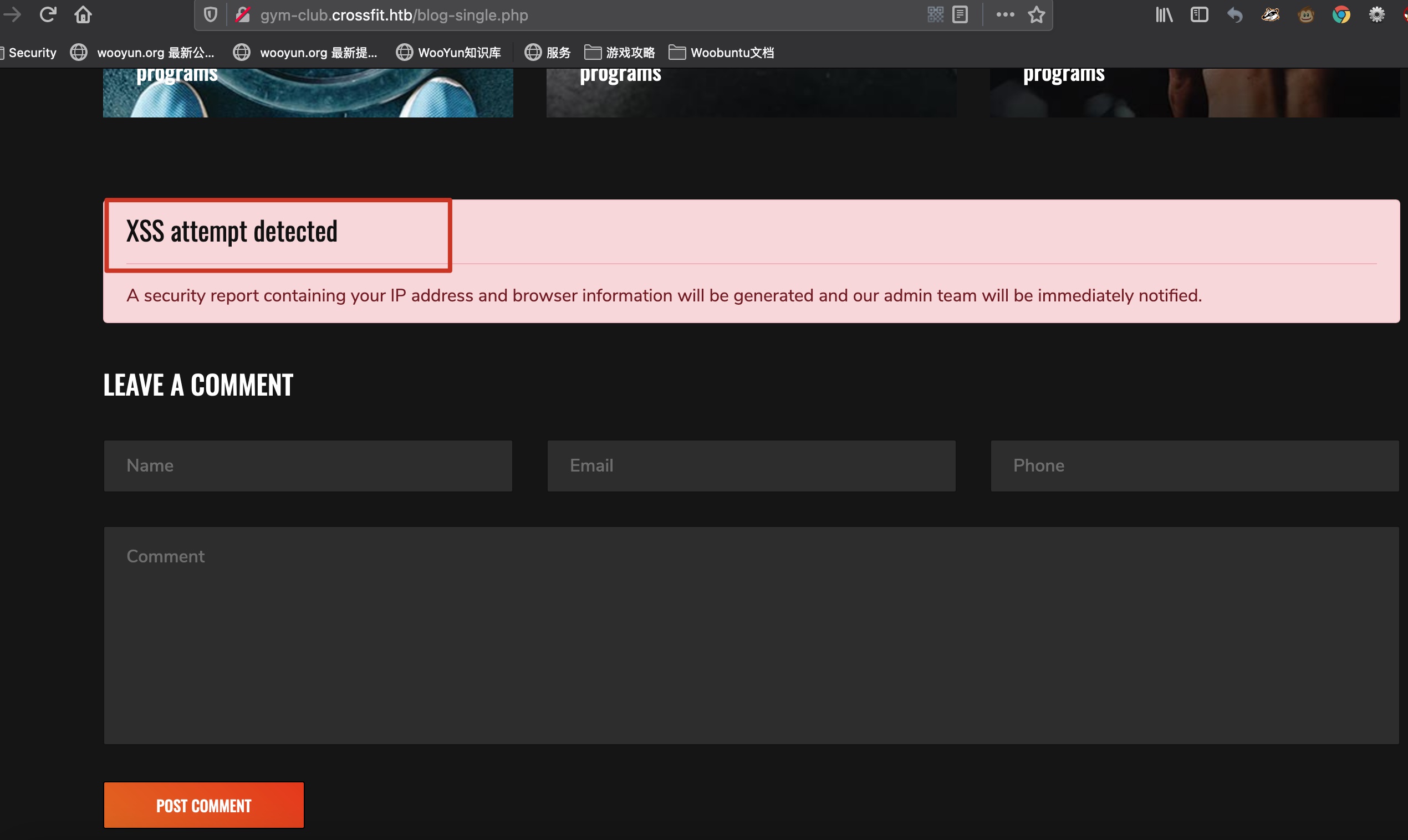Focus the Email input field
The width and height of the screenshot is (1408, 840).
tap(751, 465)
